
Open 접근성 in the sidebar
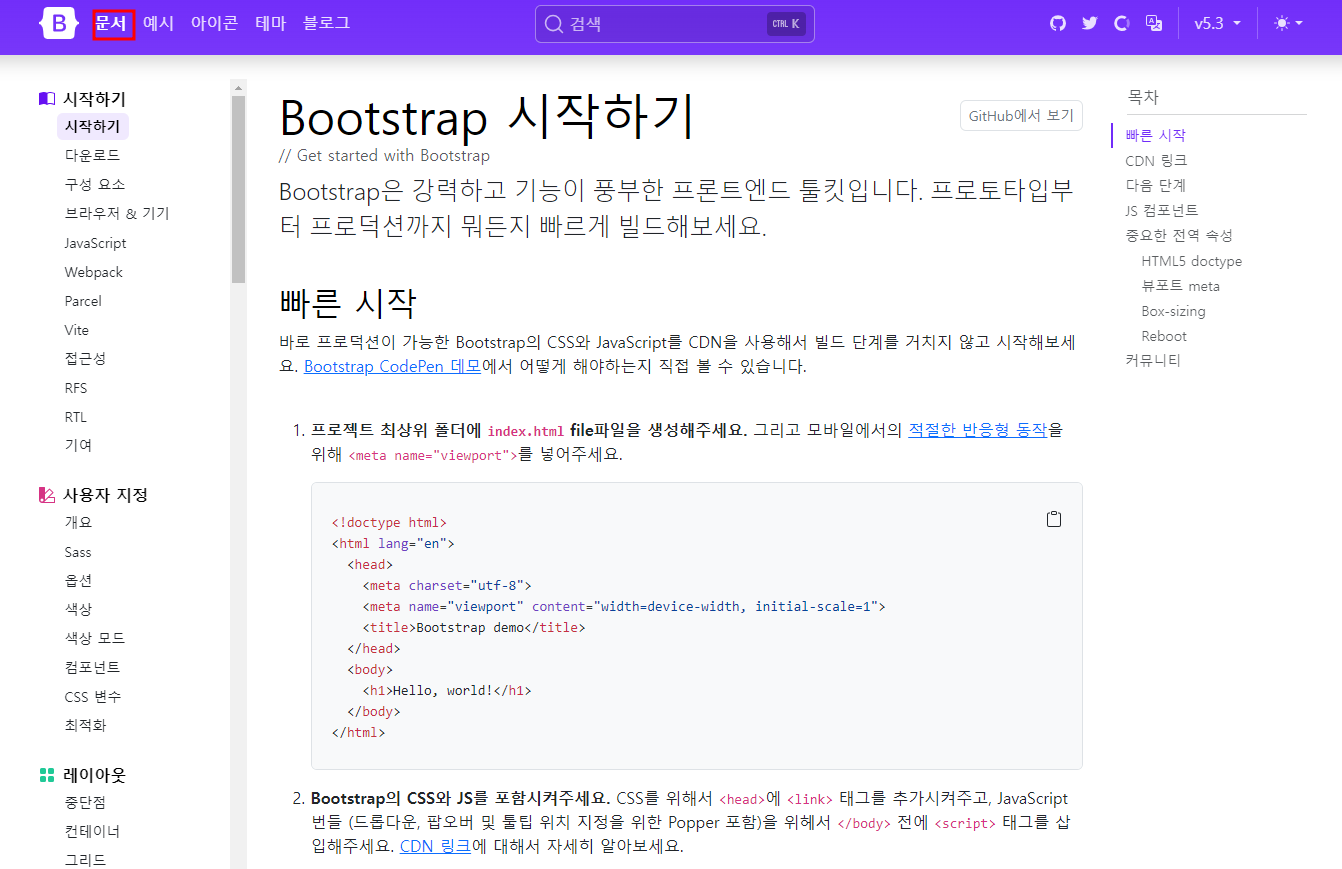click(x=85, y=359)
